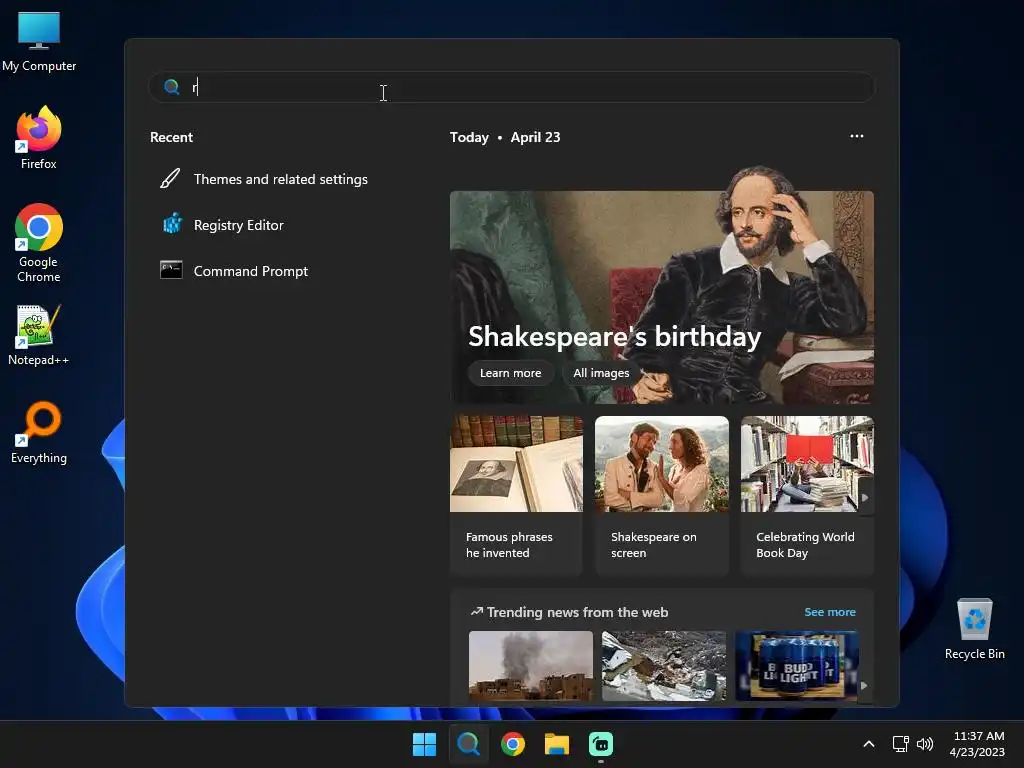The width and height of the screenshot is (1024, 768).
Task: Open the volume speaker icon in the tray
Action: tap(925, 744)
